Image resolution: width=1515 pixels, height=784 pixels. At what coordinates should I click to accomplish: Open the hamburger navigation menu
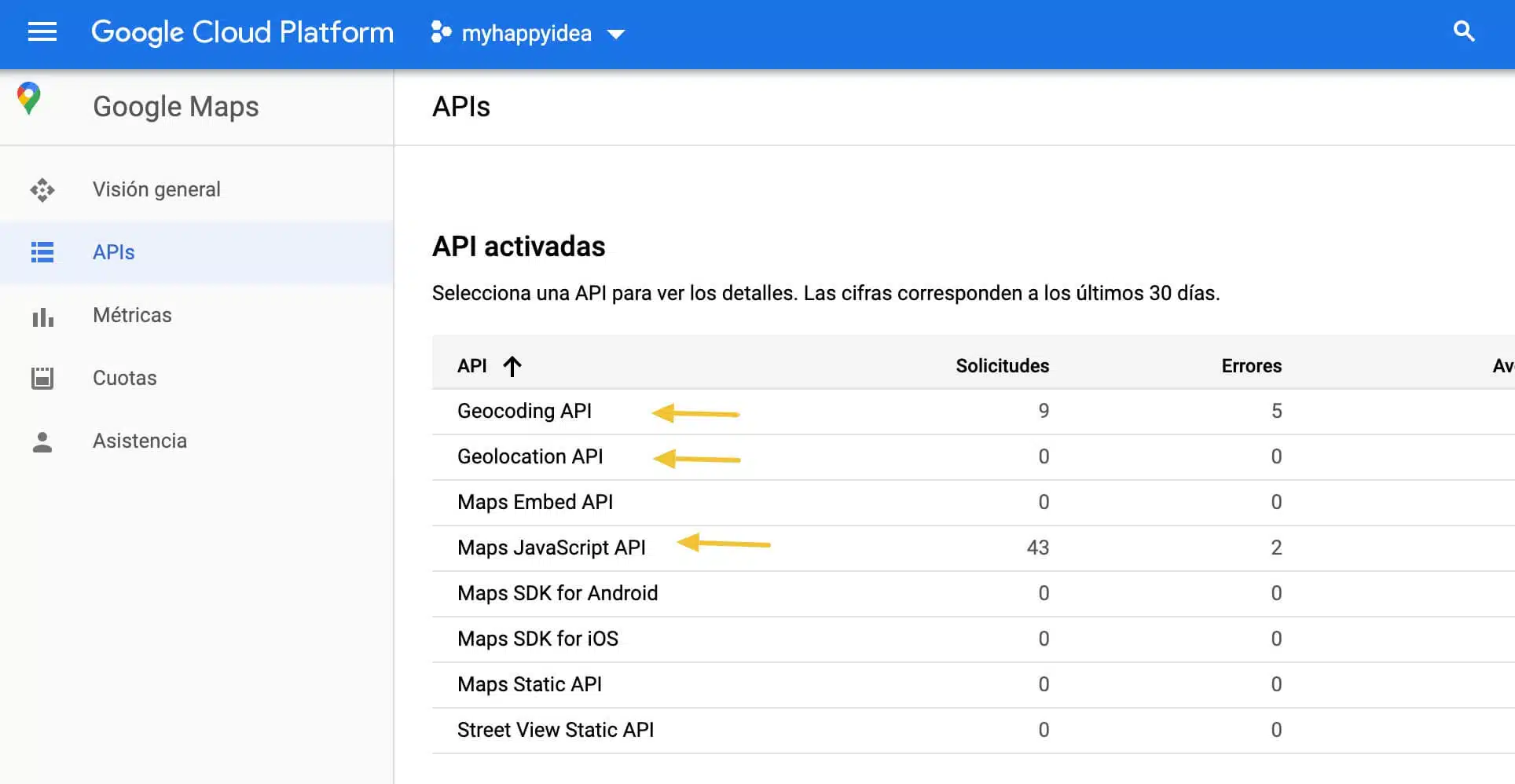click(x=42, y=32)
